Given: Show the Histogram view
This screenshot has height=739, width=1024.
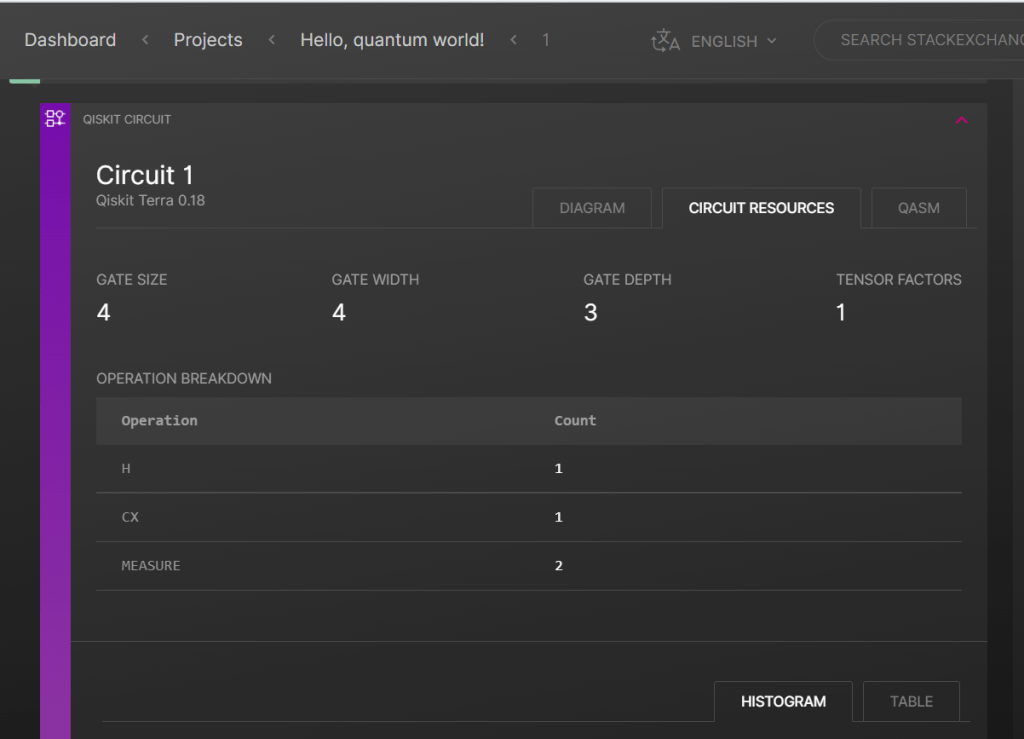Looking at the screenshot, I should tap(783, 701).
